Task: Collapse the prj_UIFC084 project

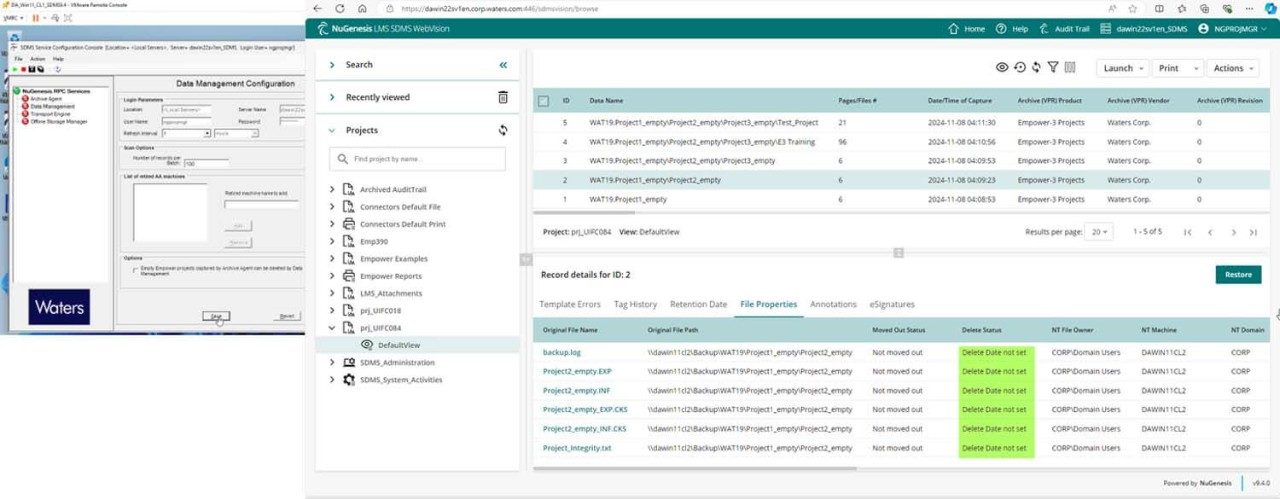Action: 332,327
